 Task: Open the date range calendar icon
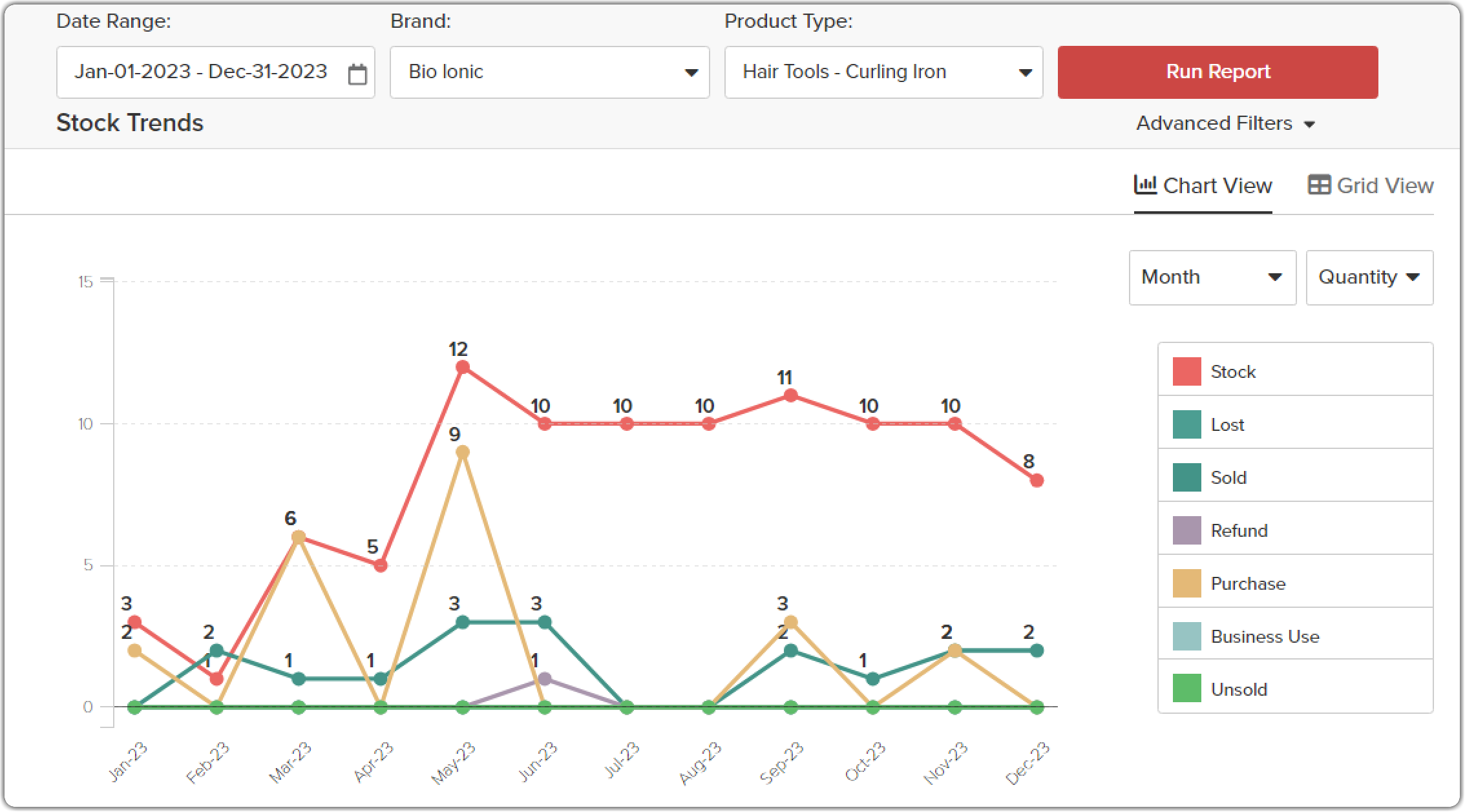[357, 74]
